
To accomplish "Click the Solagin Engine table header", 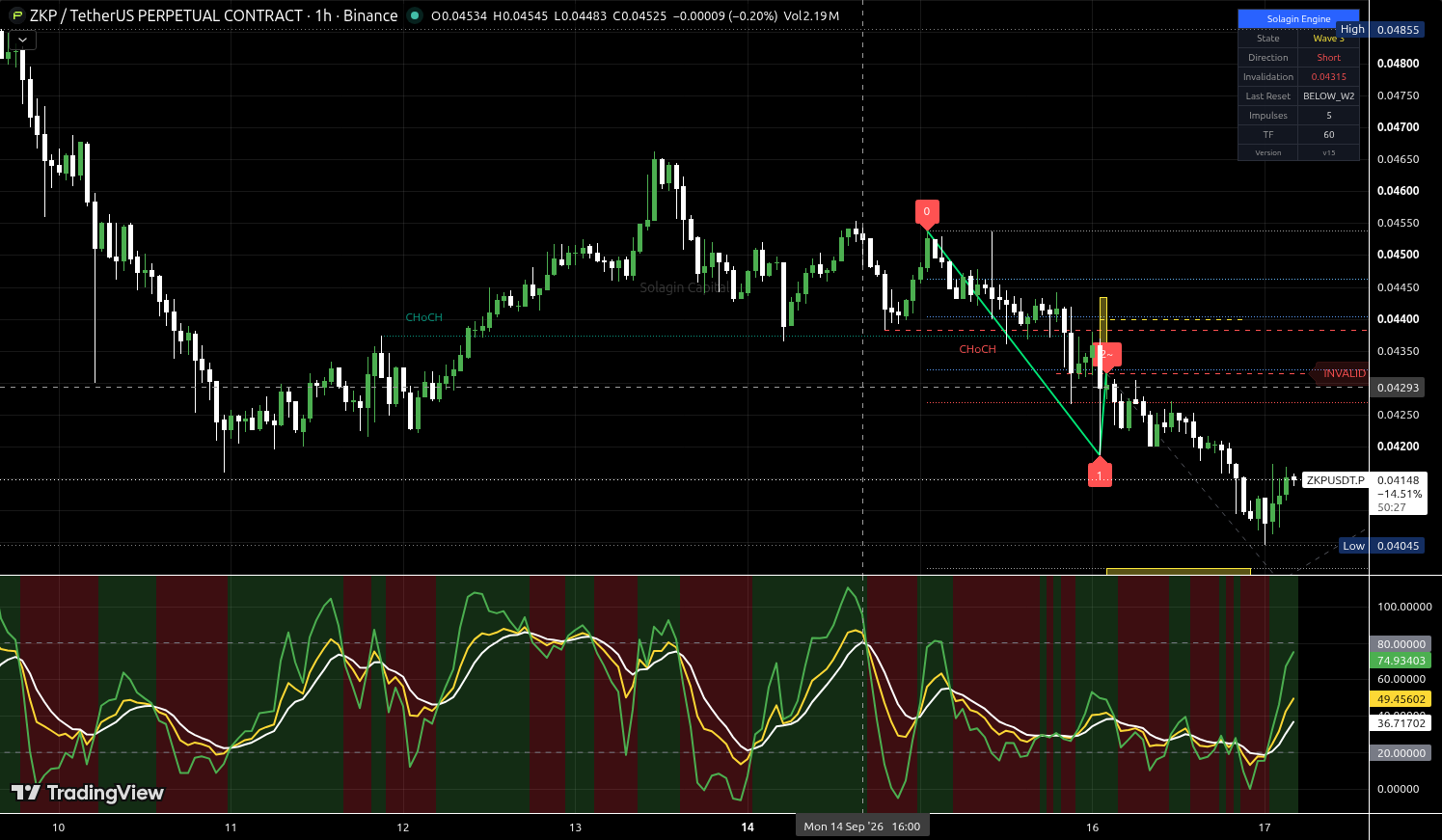I will pos(1298,18).
